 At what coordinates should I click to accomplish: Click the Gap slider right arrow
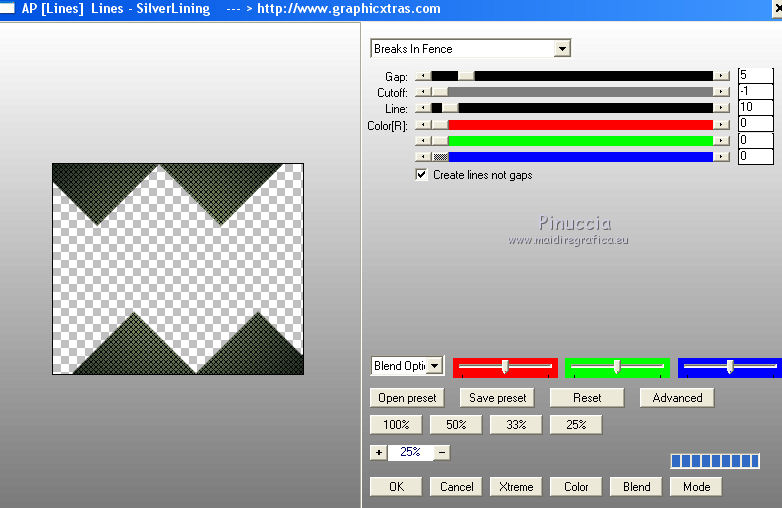721,76
